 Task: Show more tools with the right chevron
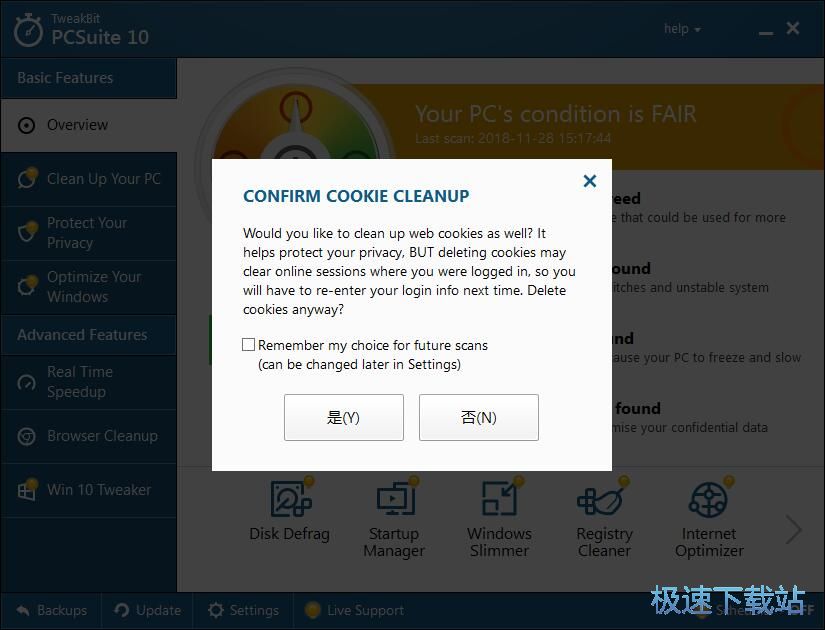point(793,529)
